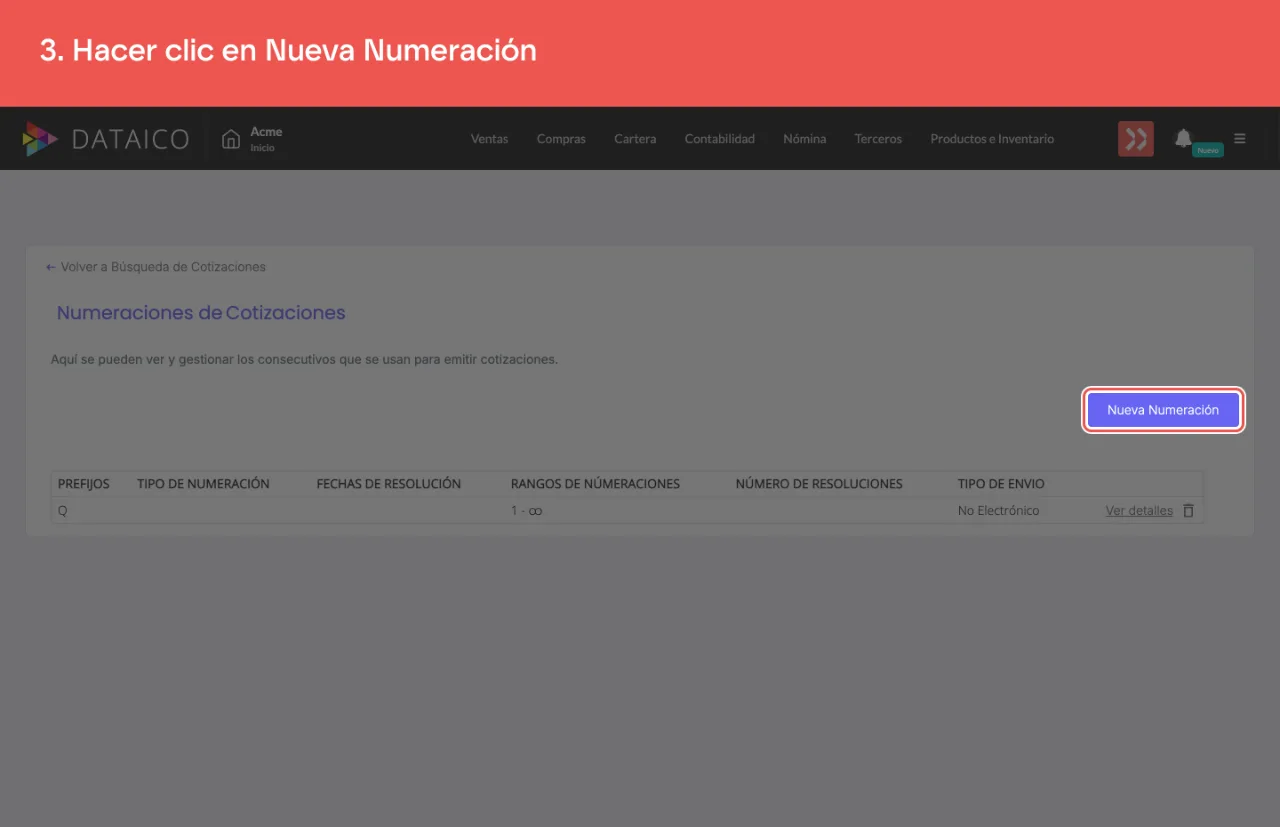1280x827 pixels.
Task: Open the Nómina menu
Action: (x=804, y=139)
